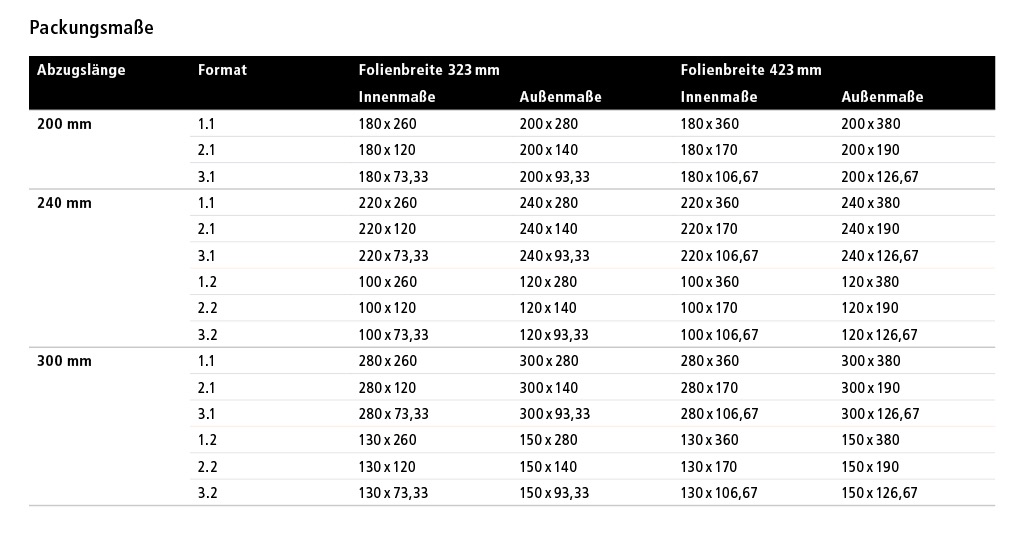The image size is (1032, 544).
Task: Click the 240 mm row label
Action: (x=64, y=202)
